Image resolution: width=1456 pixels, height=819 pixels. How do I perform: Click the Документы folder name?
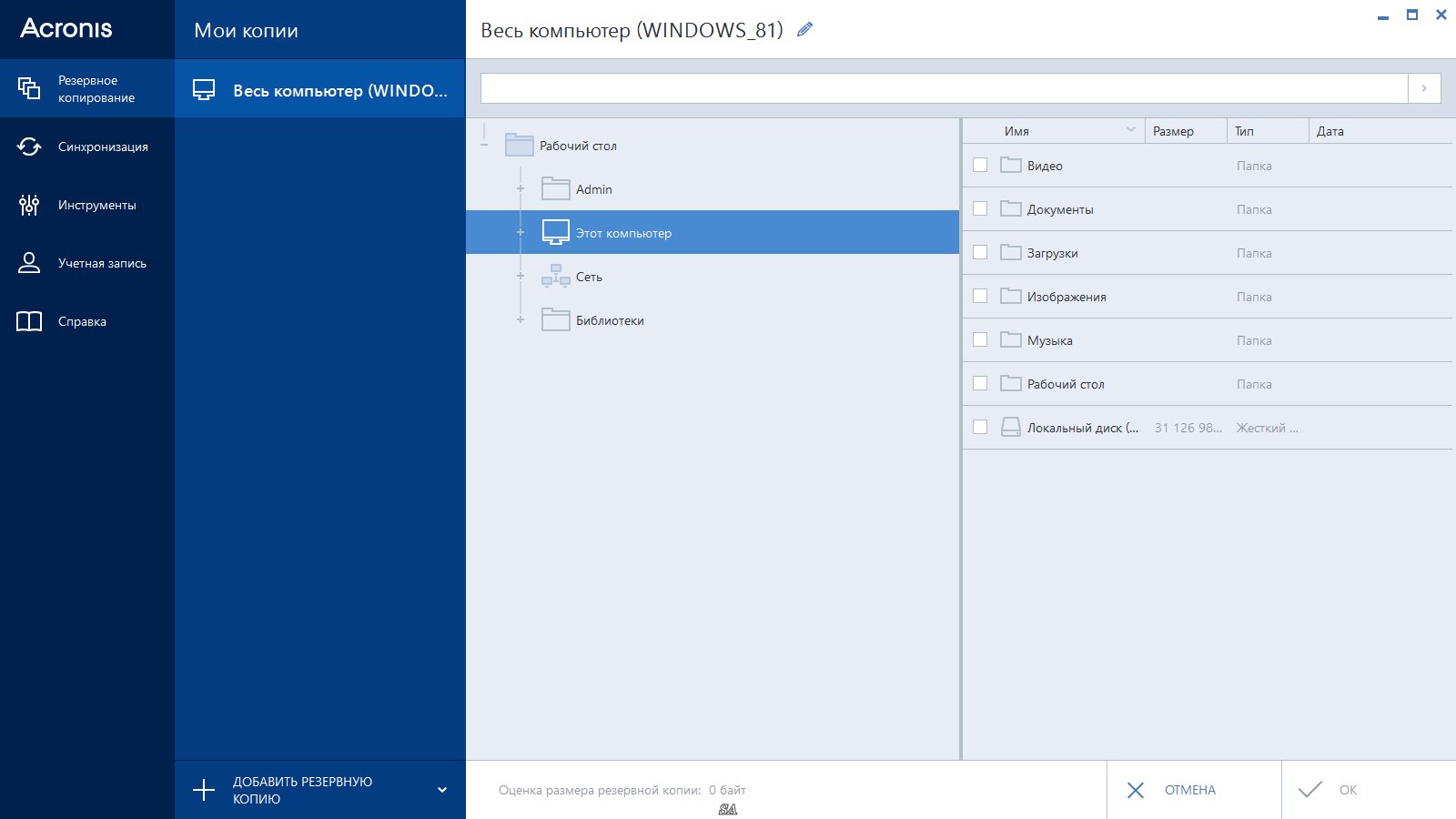[x=1060, y=209]
